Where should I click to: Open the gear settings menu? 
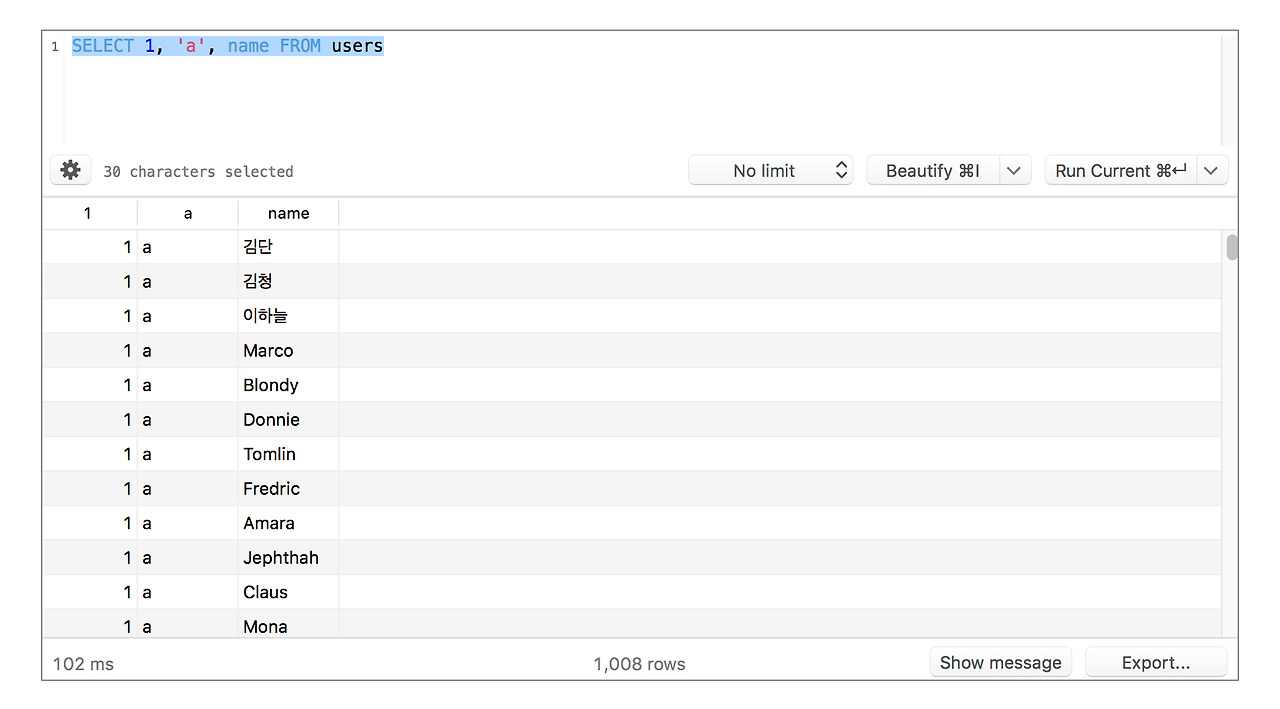pyautogui.click(x=70, y=170)
